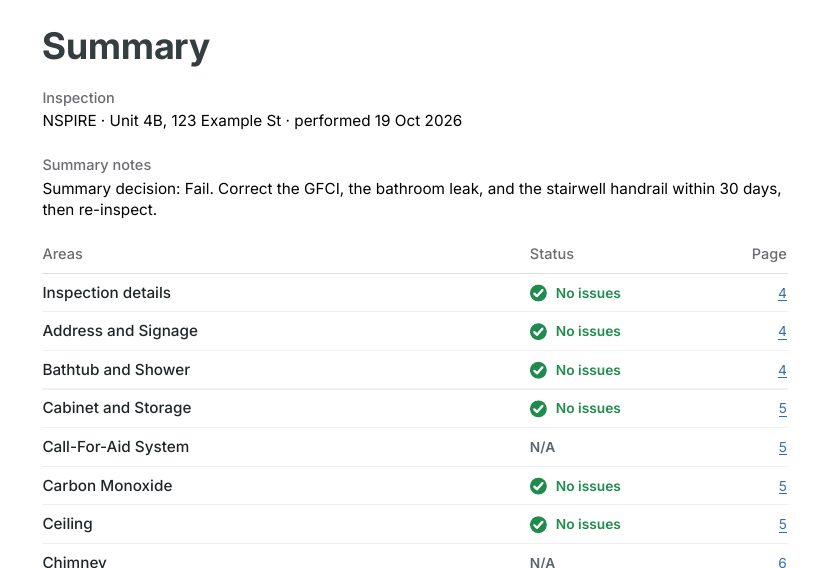Click the 'Inspection' field label
The image size is (820, 568).
tap(78, 98)
